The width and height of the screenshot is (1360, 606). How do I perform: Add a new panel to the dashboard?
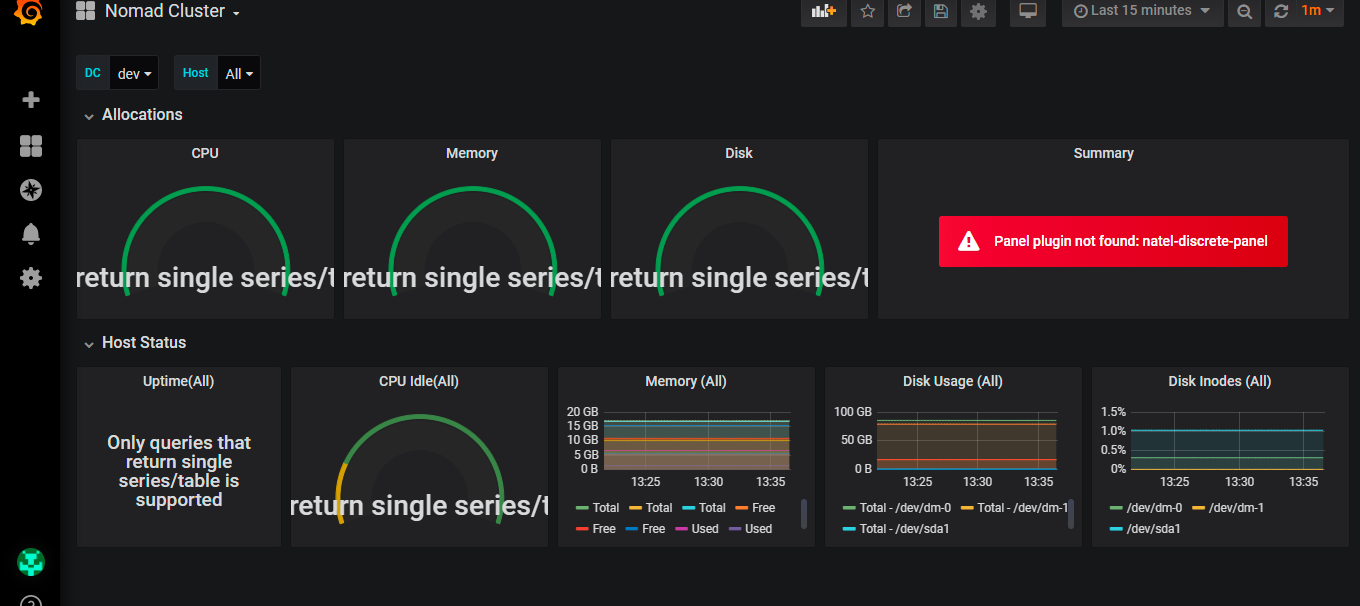[822, 12]
